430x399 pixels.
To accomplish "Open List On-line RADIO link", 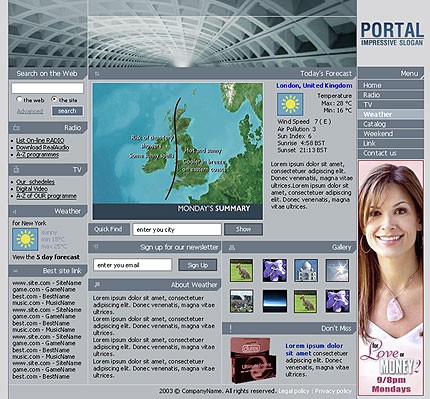I will pos(40,140).
